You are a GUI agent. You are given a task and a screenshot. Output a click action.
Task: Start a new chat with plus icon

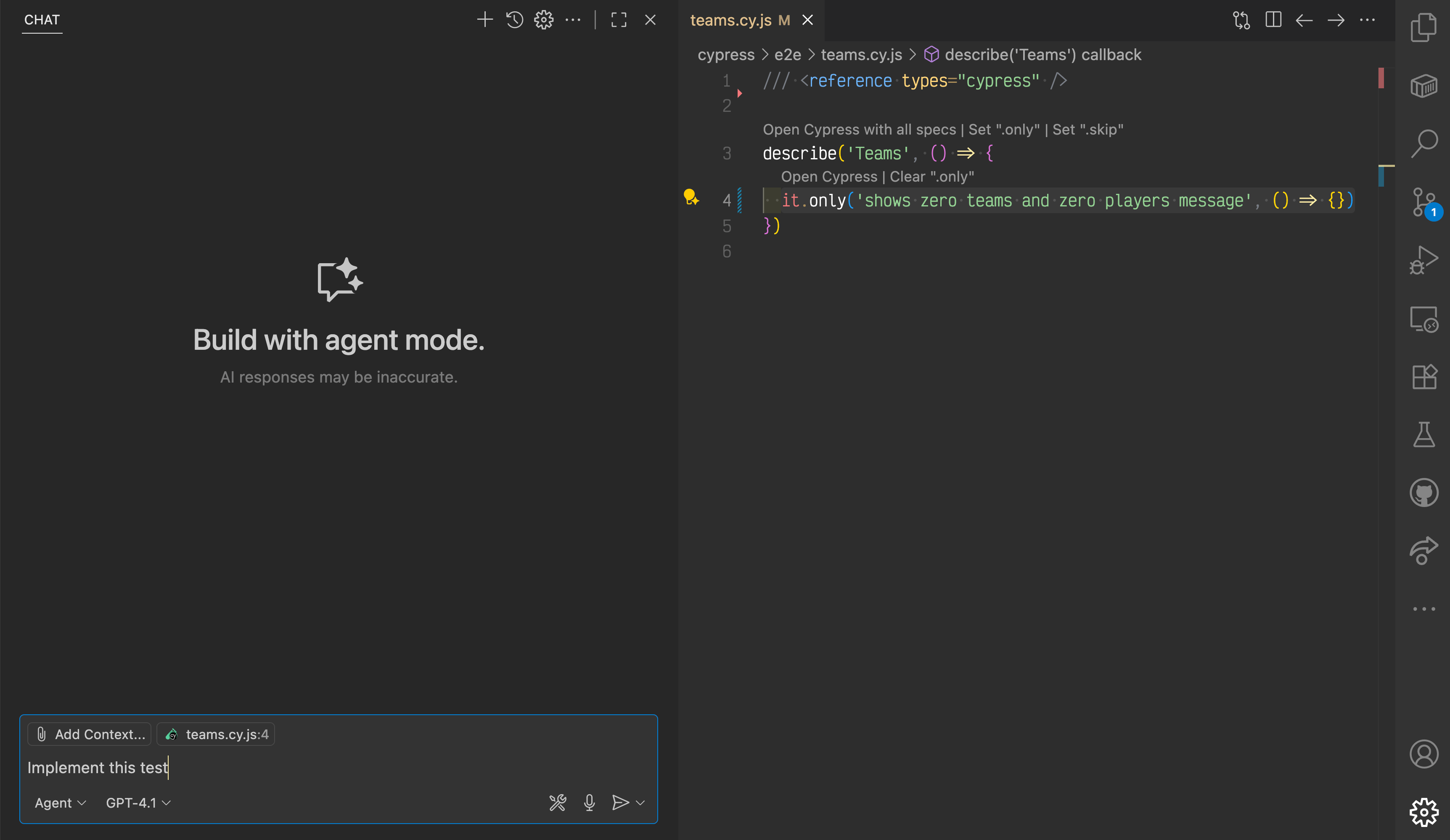click(485, 20)
